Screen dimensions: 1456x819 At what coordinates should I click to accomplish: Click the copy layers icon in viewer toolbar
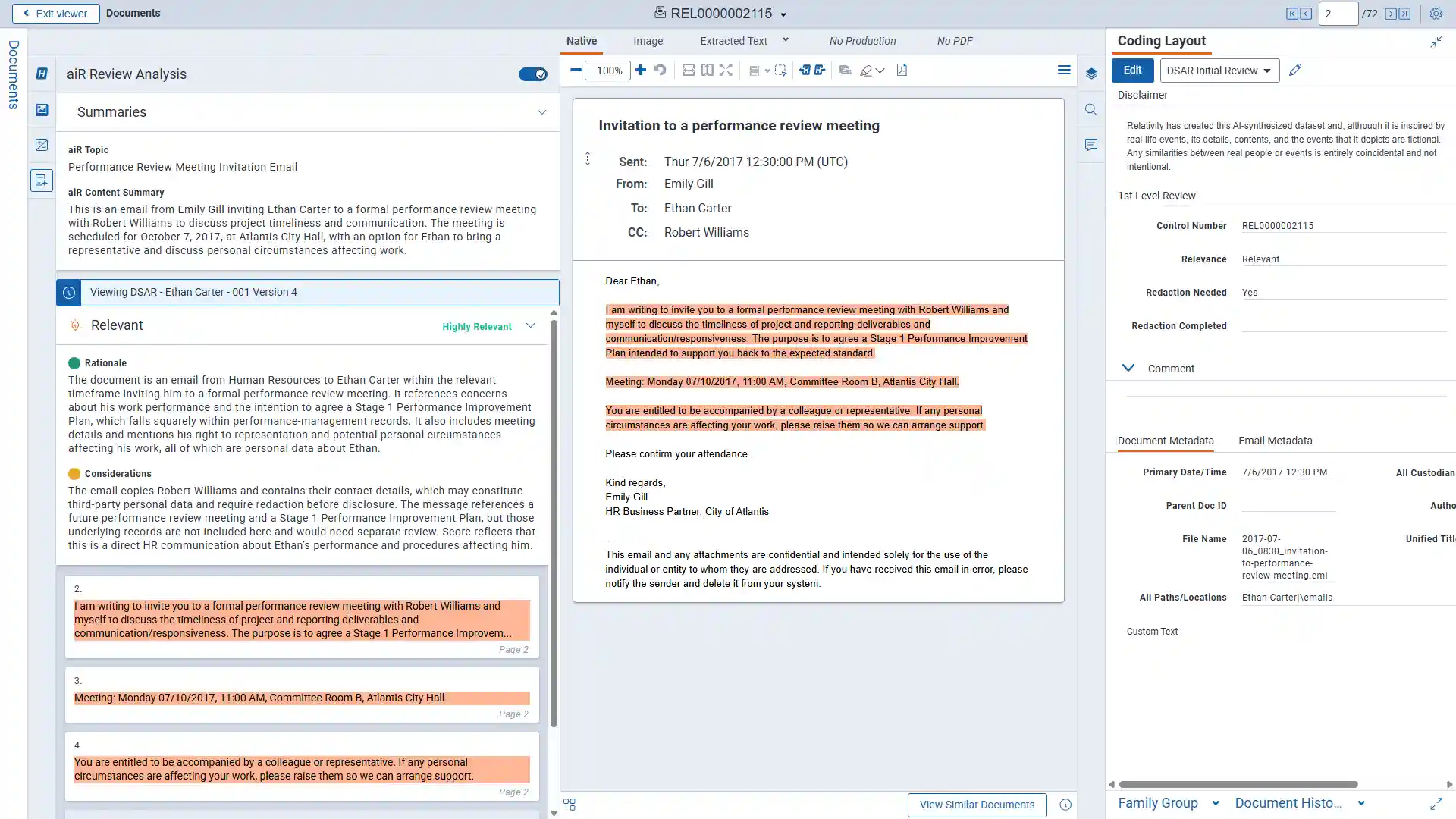(x=845, y=71)
